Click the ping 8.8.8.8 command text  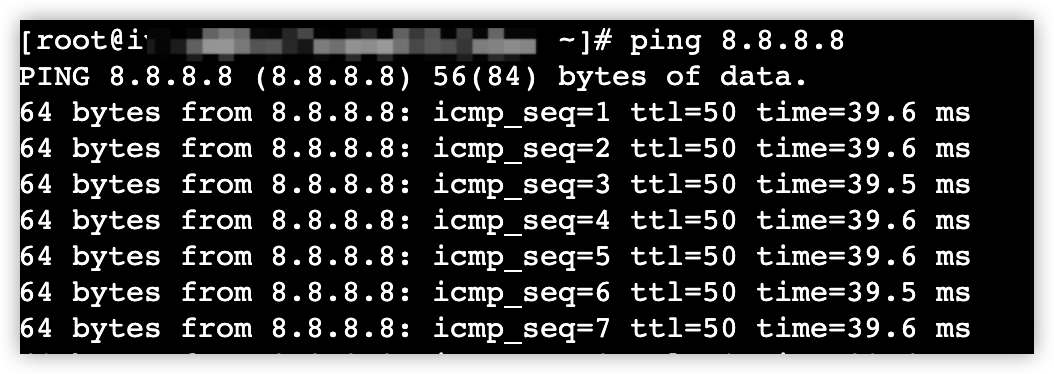coord(736,42)
